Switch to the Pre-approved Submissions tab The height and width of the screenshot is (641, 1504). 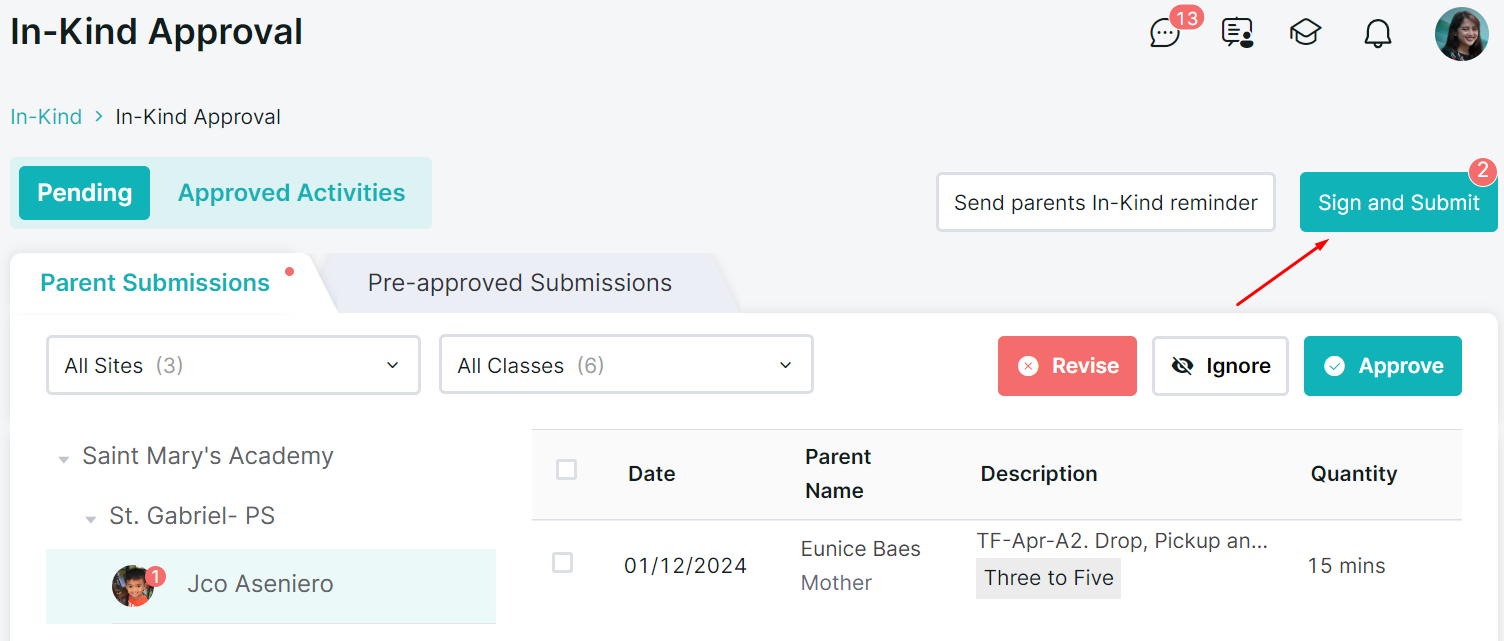[520, 283]
